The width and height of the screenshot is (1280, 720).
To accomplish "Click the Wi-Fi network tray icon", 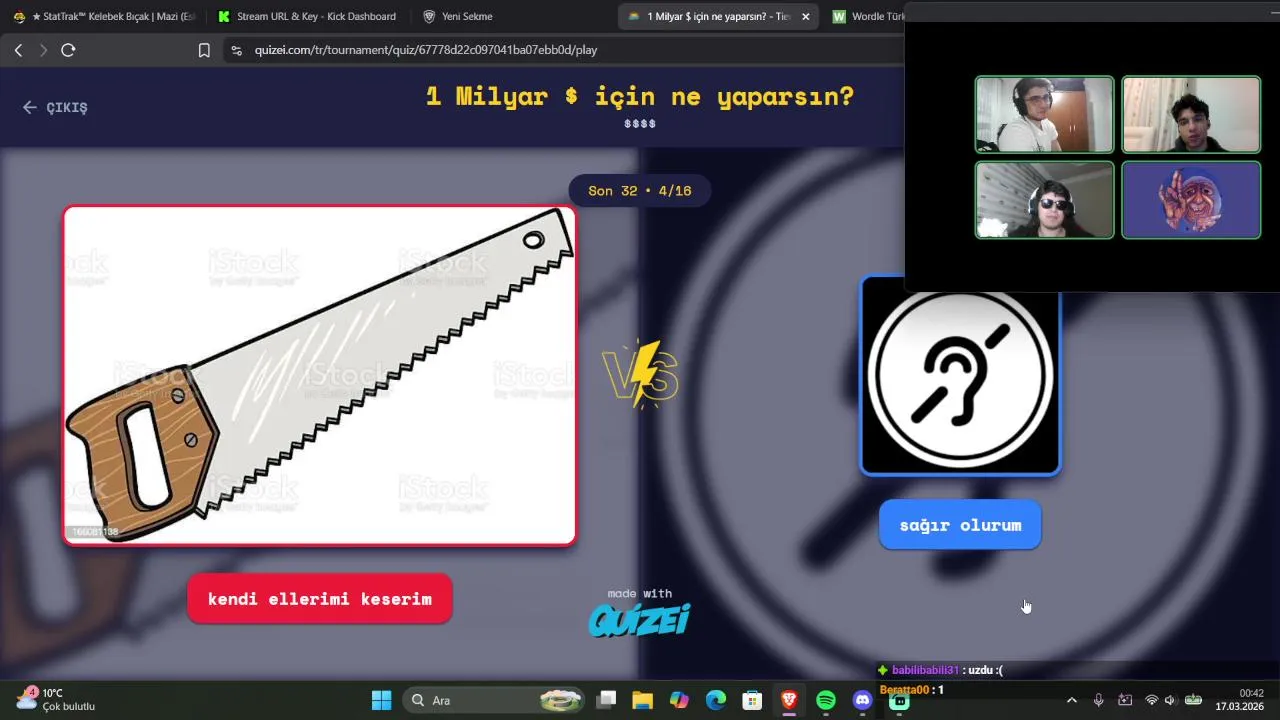I will (1151, 700).
